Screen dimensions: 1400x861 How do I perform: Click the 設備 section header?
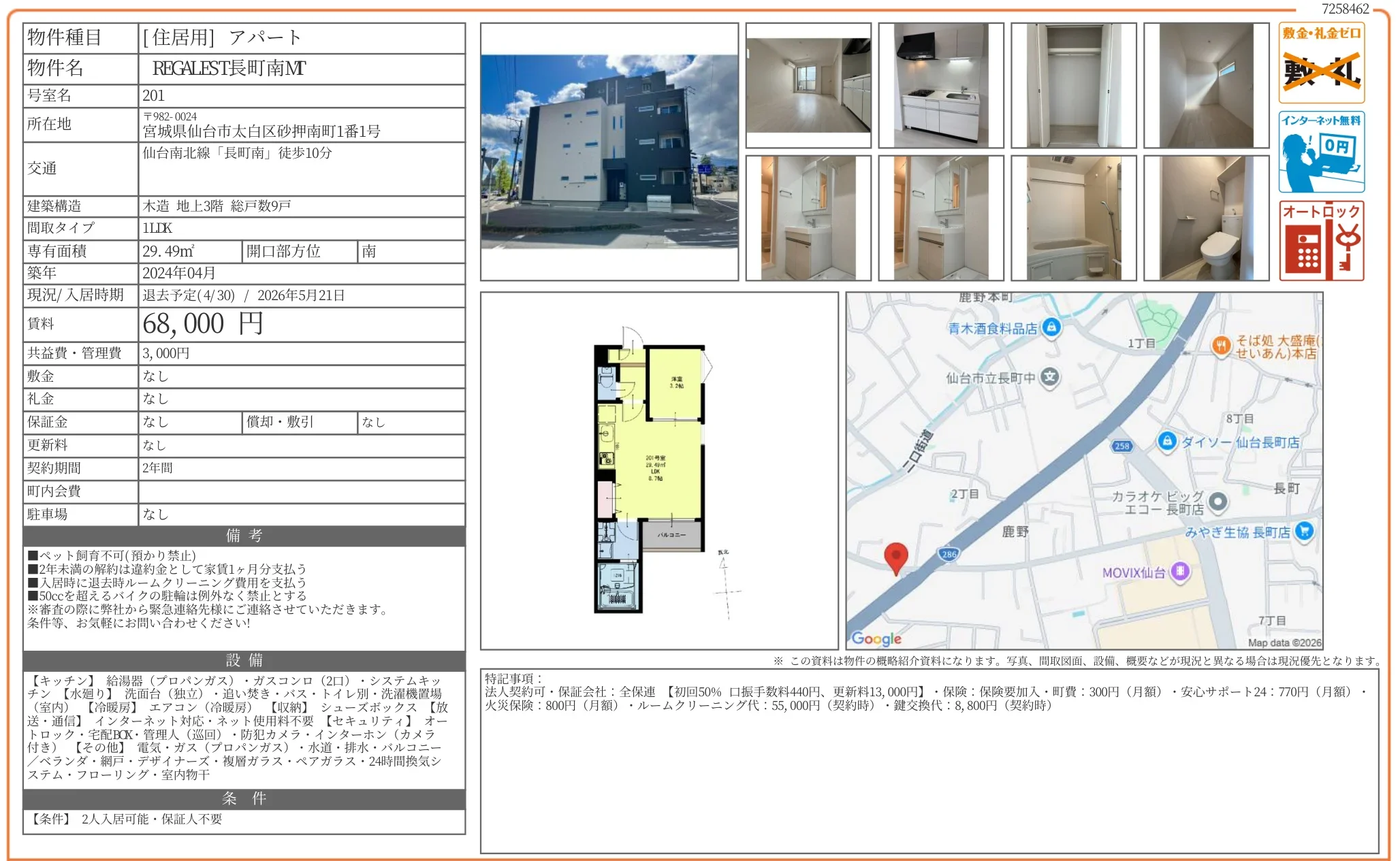[244, 660]
